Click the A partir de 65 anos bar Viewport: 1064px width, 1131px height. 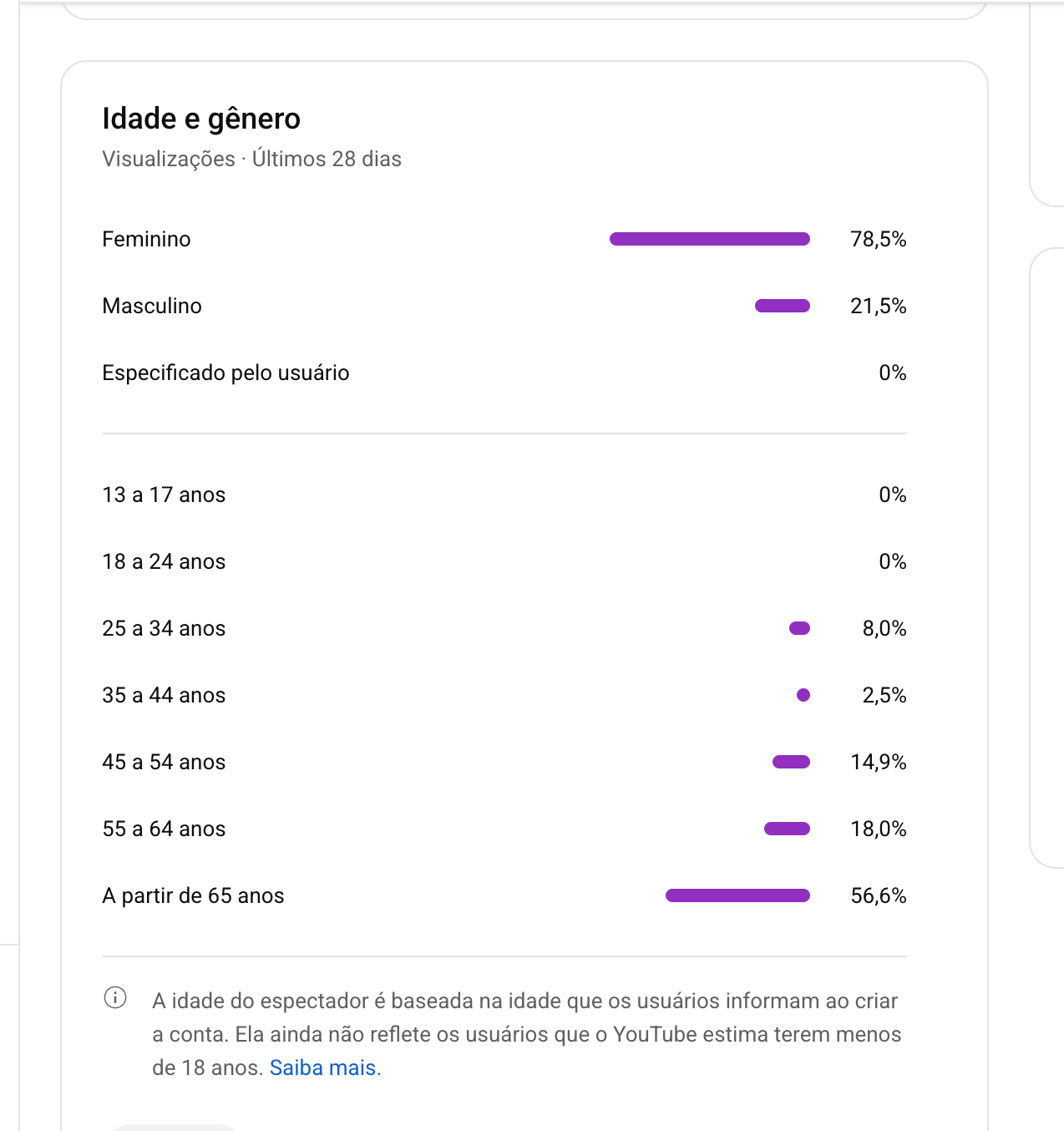(x=737, y=895)
